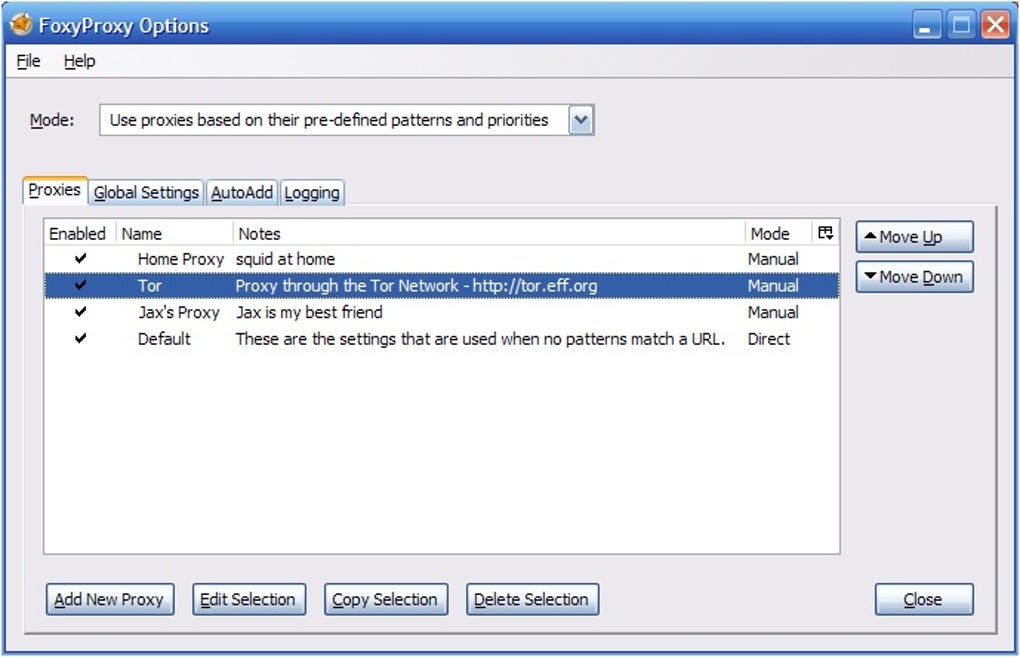This screenshot has width=1020, height=657.
Task: Open the Help menu
Action: pos(79,61)
